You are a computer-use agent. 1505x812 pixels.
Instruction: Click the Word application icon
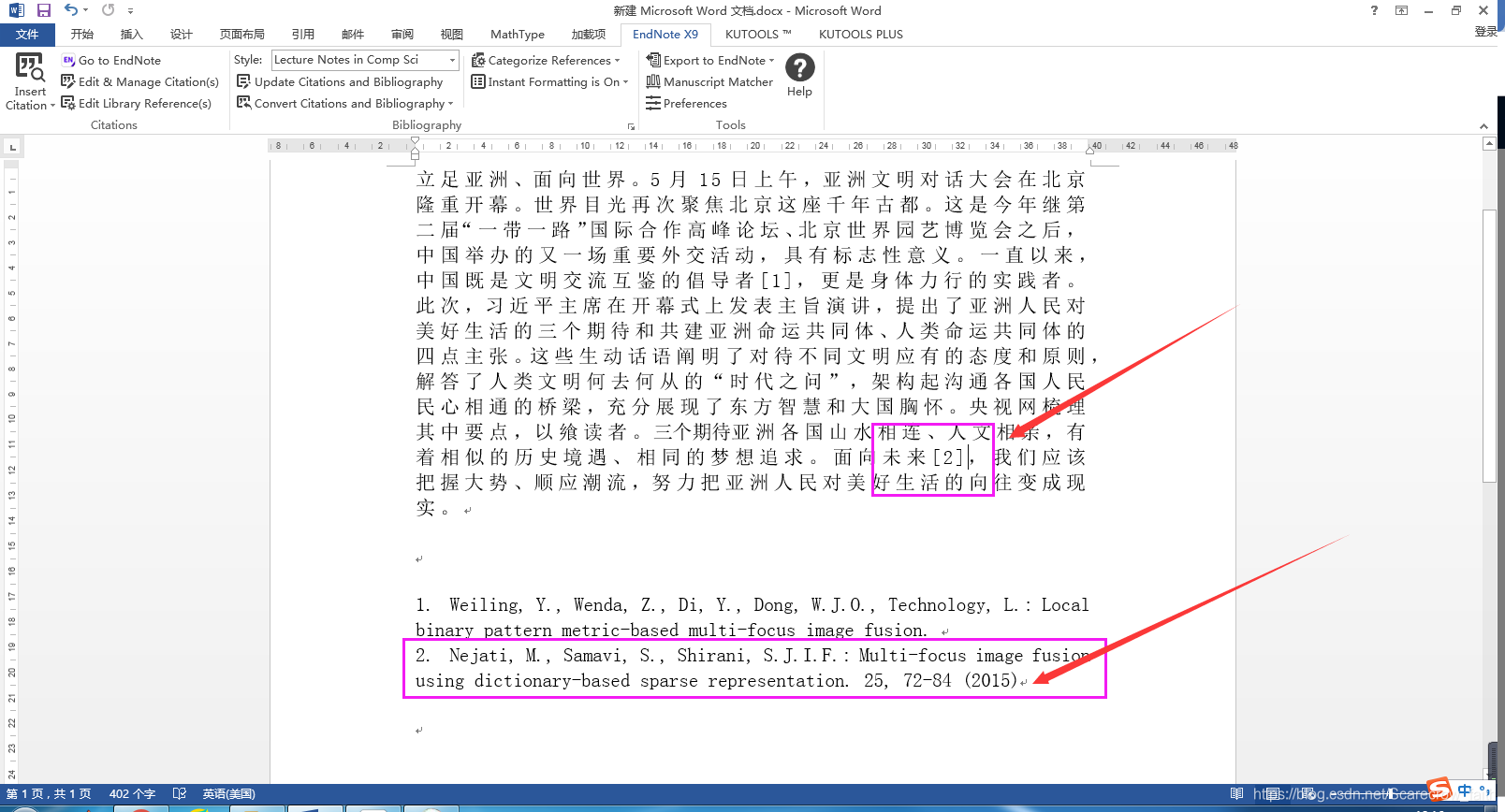point(16,10)
